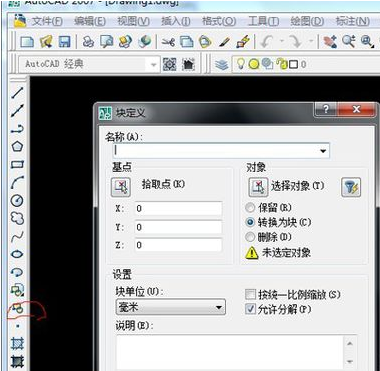Open the Layer Properties Manager
This screenshot has height=371, width=380.
click(x=221, y=64)
